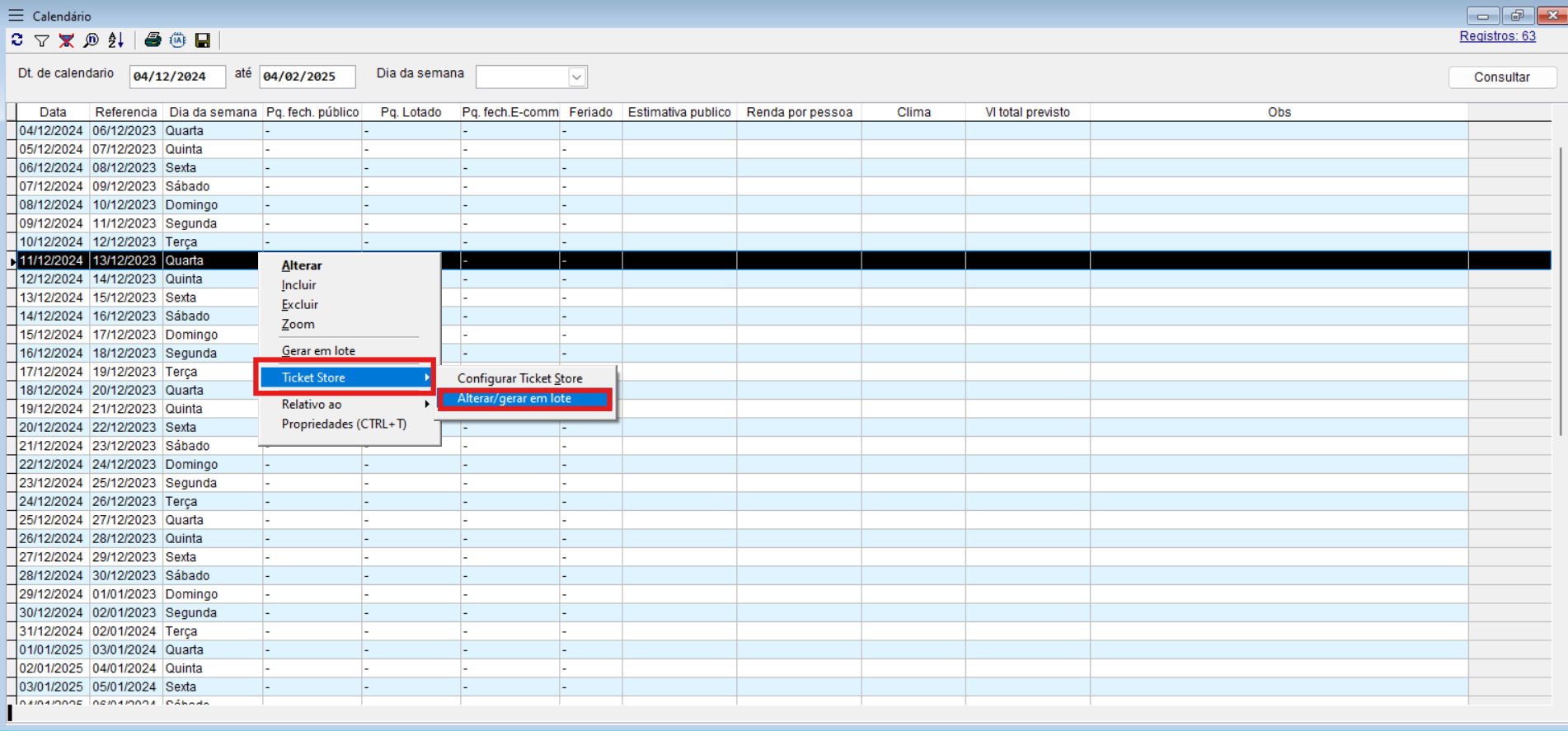Open the filter funnel tool
The height and width of the screenshot is (731, 1568).
(x=41, y=40)
